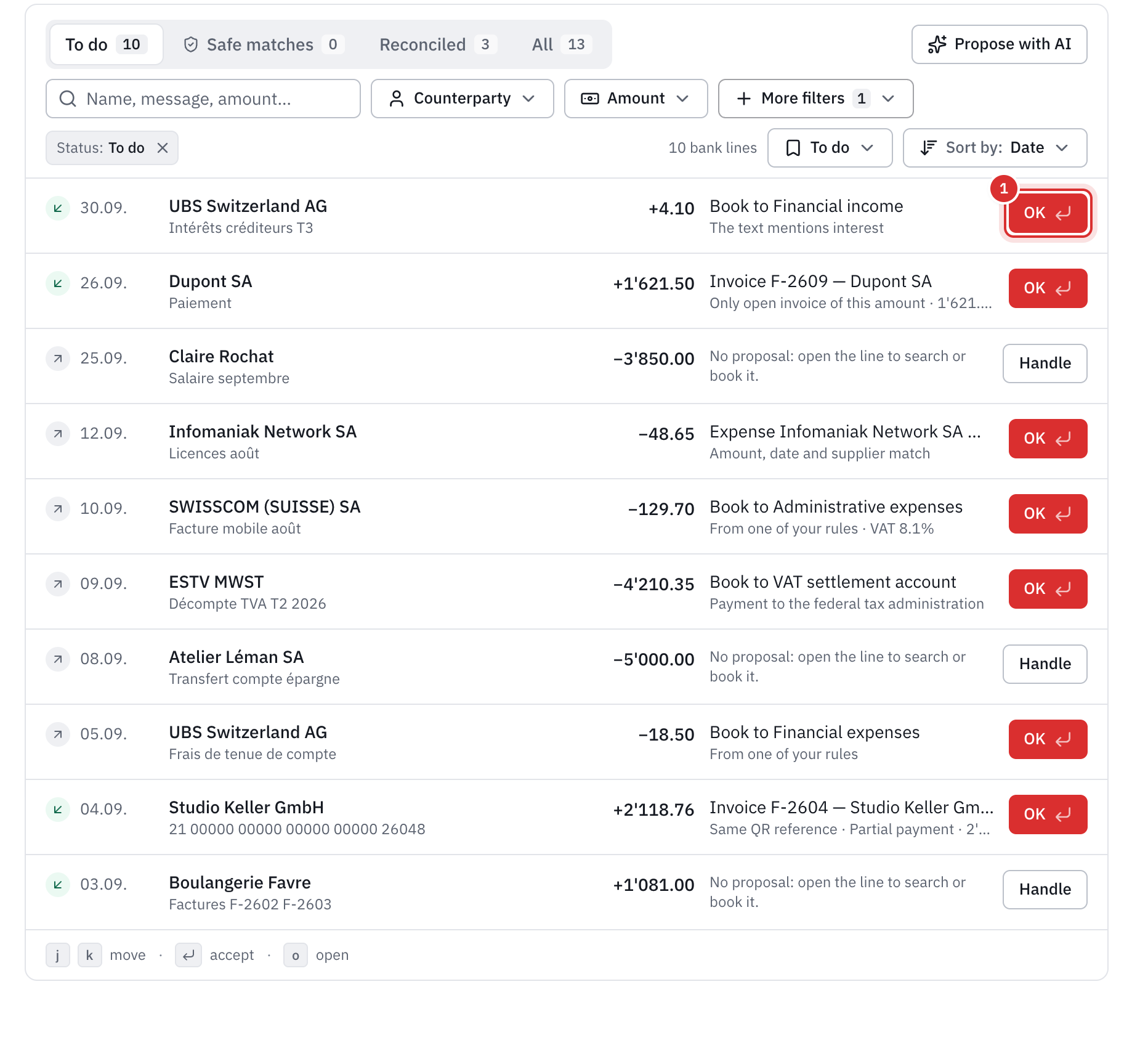Viewport: 1148px width, 1040px height.
Task: Click the incoming arrow icon on Boulangerie Favre row
Action: point(58,885)
